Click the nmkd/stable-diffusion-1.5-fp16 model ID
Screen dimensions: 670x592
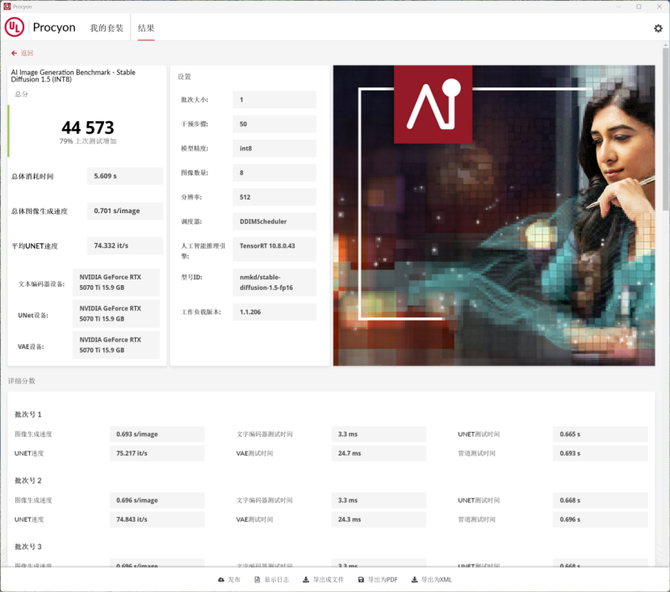274,282
